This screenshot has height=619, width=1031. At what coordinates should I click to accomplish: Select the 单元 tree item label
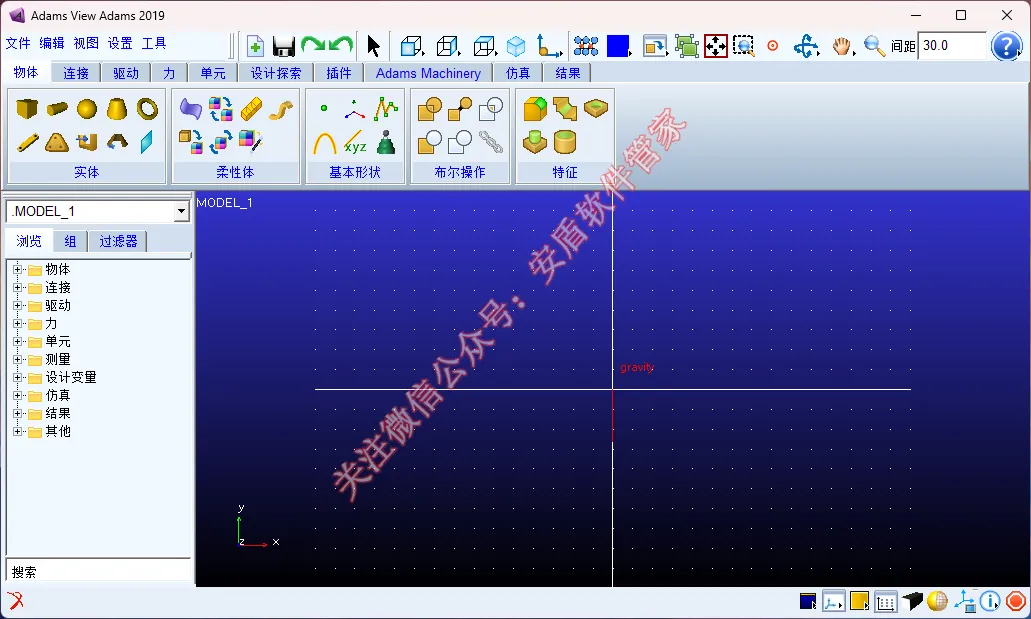(x=58, y=341)
